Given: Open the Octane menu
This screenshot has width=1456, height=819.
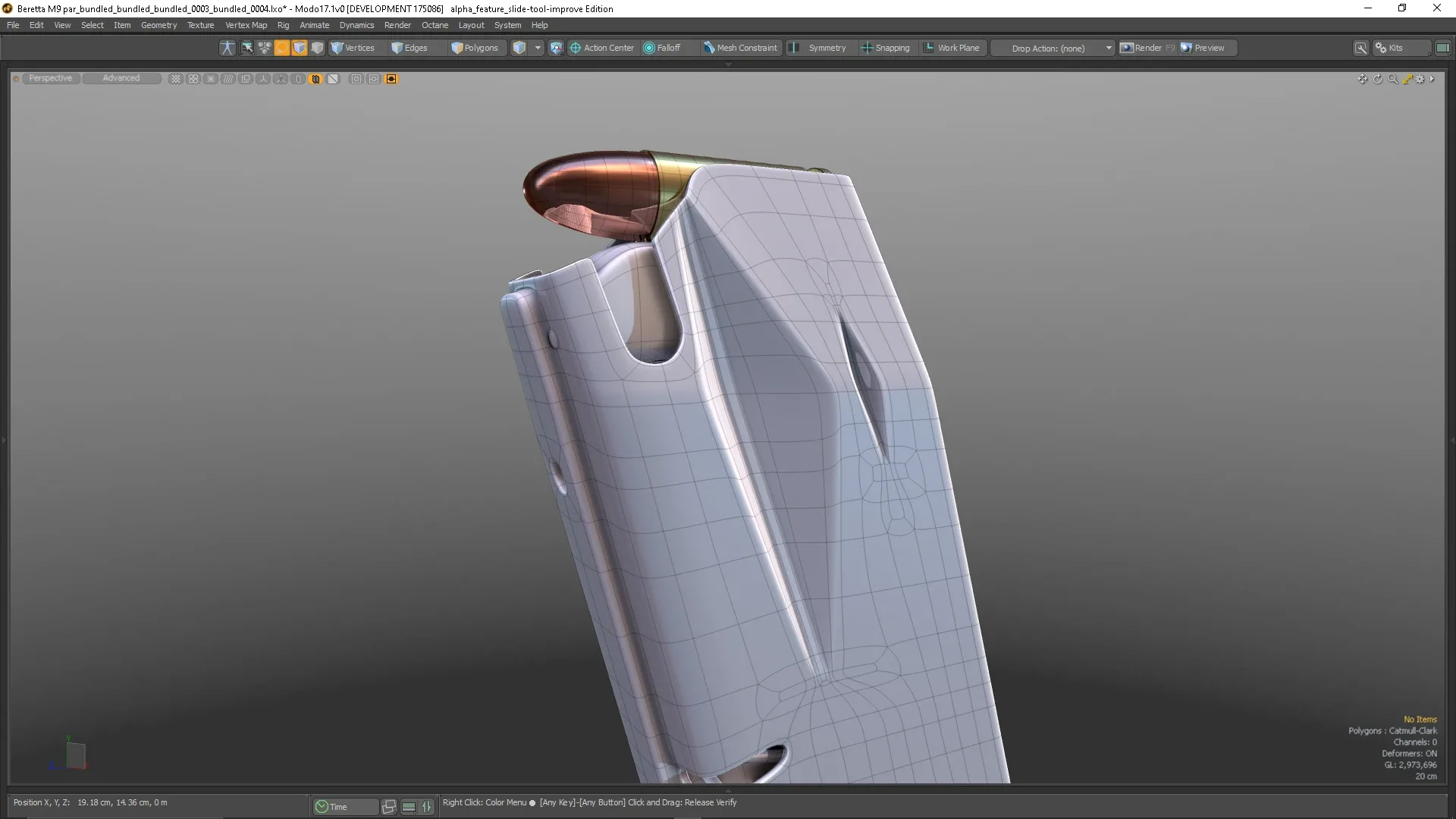Looking at the screenshot, I should point(435,25).
